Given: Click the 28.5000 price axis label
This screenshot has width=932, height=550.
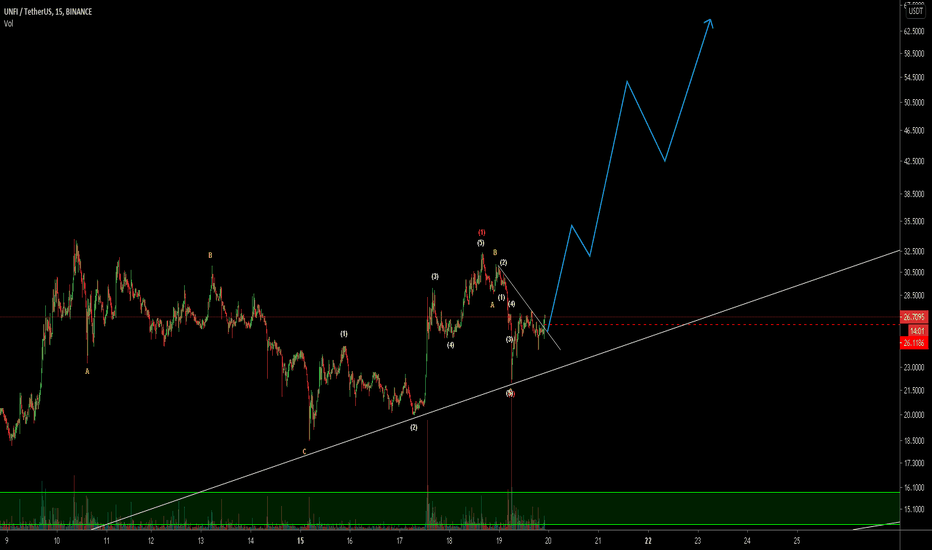Looking at the screenshot, I should tap(914, 295).
